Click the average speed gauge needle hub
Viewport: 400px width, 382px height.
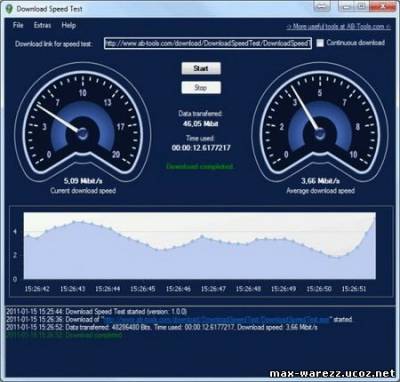click(319, 133)
